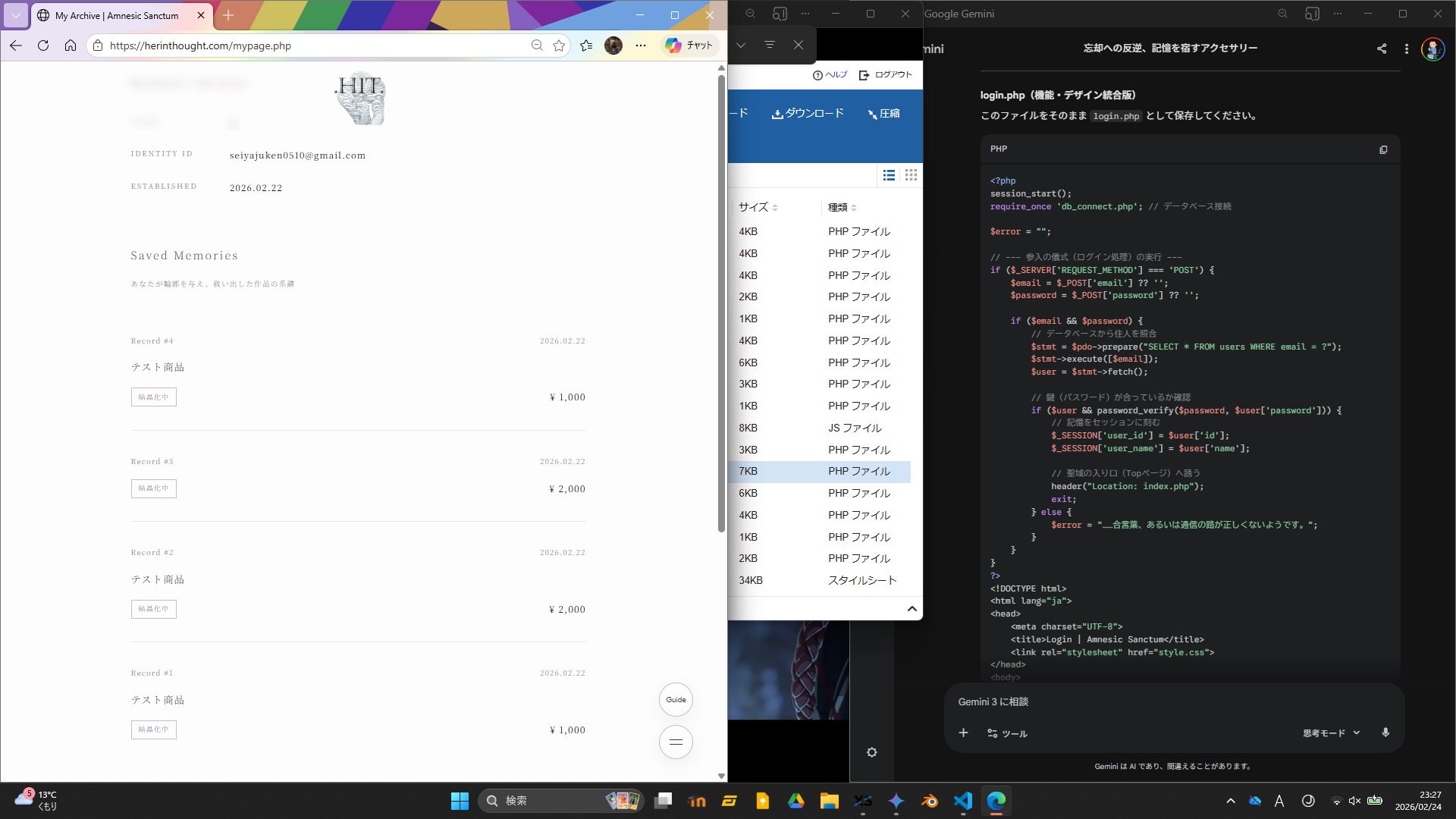Open Gemini settings gear icon
The width and height of the screenshot is (1456, 819).
871,752
